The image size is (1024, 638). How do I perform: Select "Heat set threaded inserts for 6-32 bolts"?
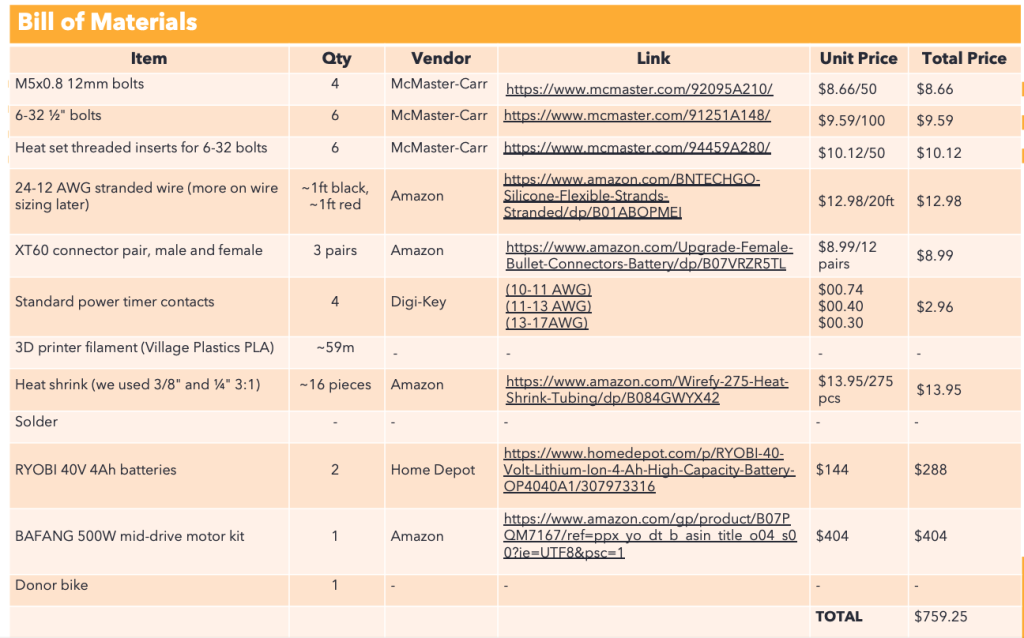point(141,148)
